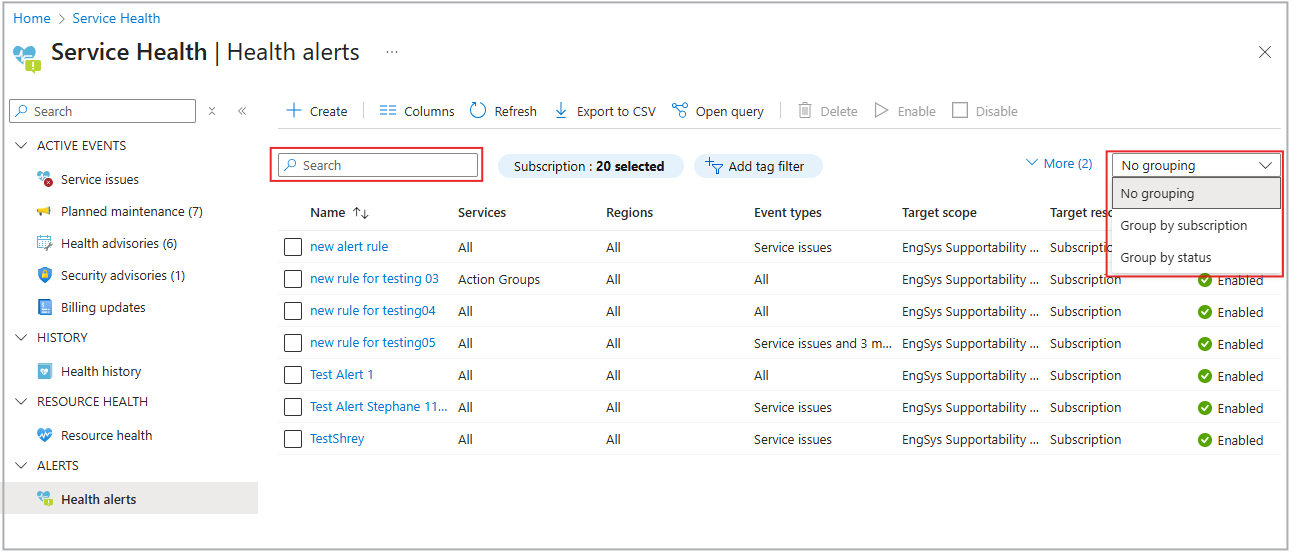Click the Export to CSV download icon
This screenshot has width=1292, height=558.
pos(561,111)
